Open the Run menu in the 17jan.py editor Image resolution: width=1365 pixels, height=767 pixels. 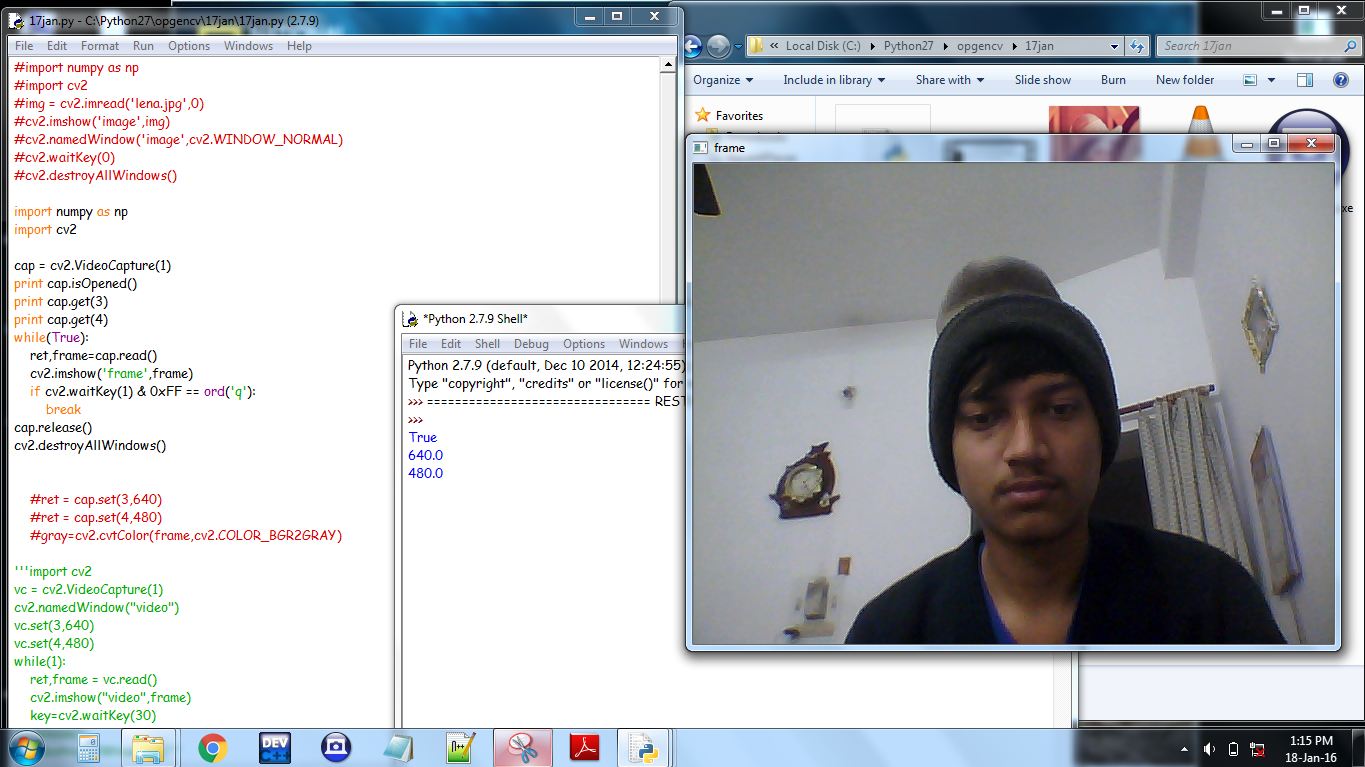143,45
